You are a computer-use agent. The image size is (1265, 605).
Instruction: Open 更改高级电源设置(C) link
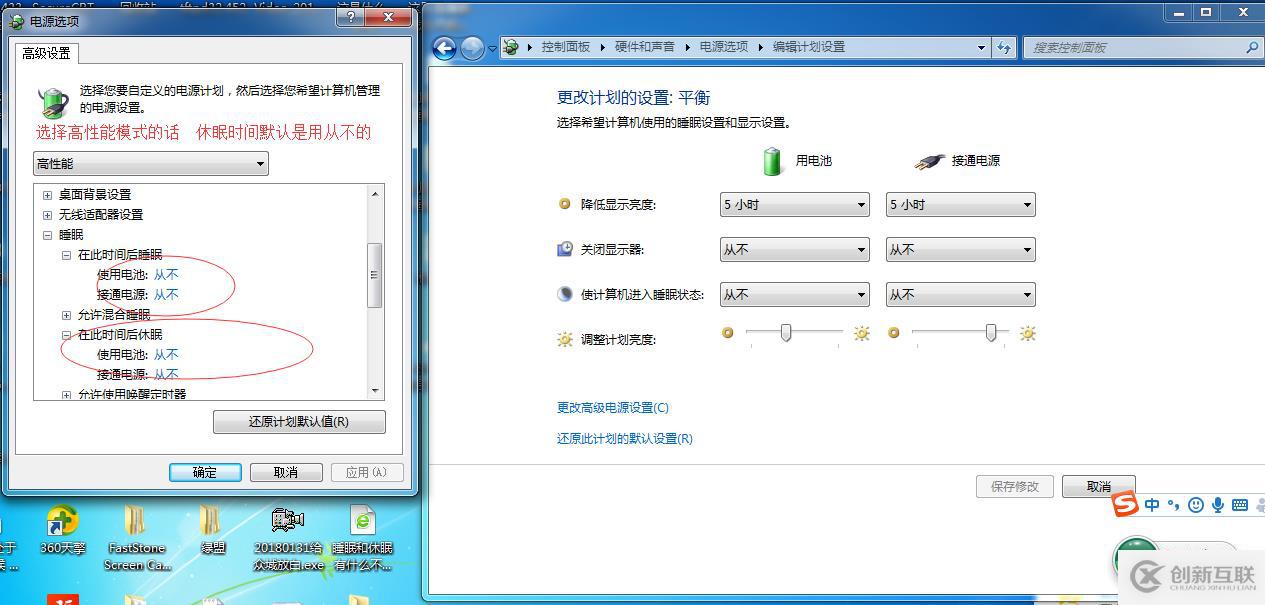click(611, 407)
